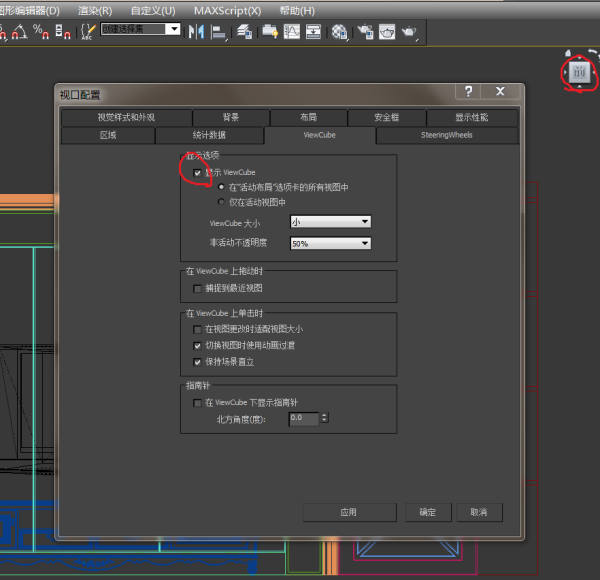Image resolution: width=600 pixels, height=580 pixels.
Task: Open the Graph Editors menu
Action: 29,11
